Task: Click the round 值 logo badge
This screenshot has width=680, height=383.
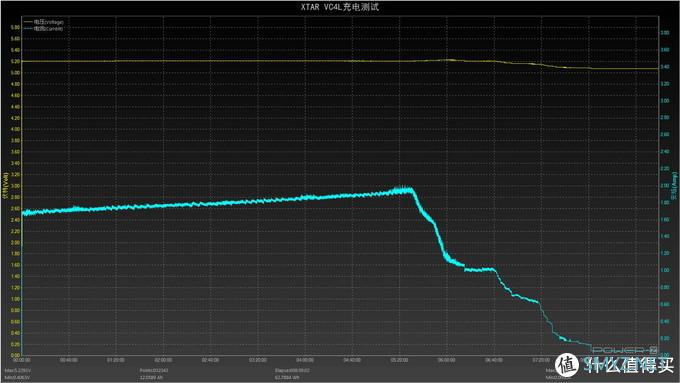Action: [x=567, y=365]
